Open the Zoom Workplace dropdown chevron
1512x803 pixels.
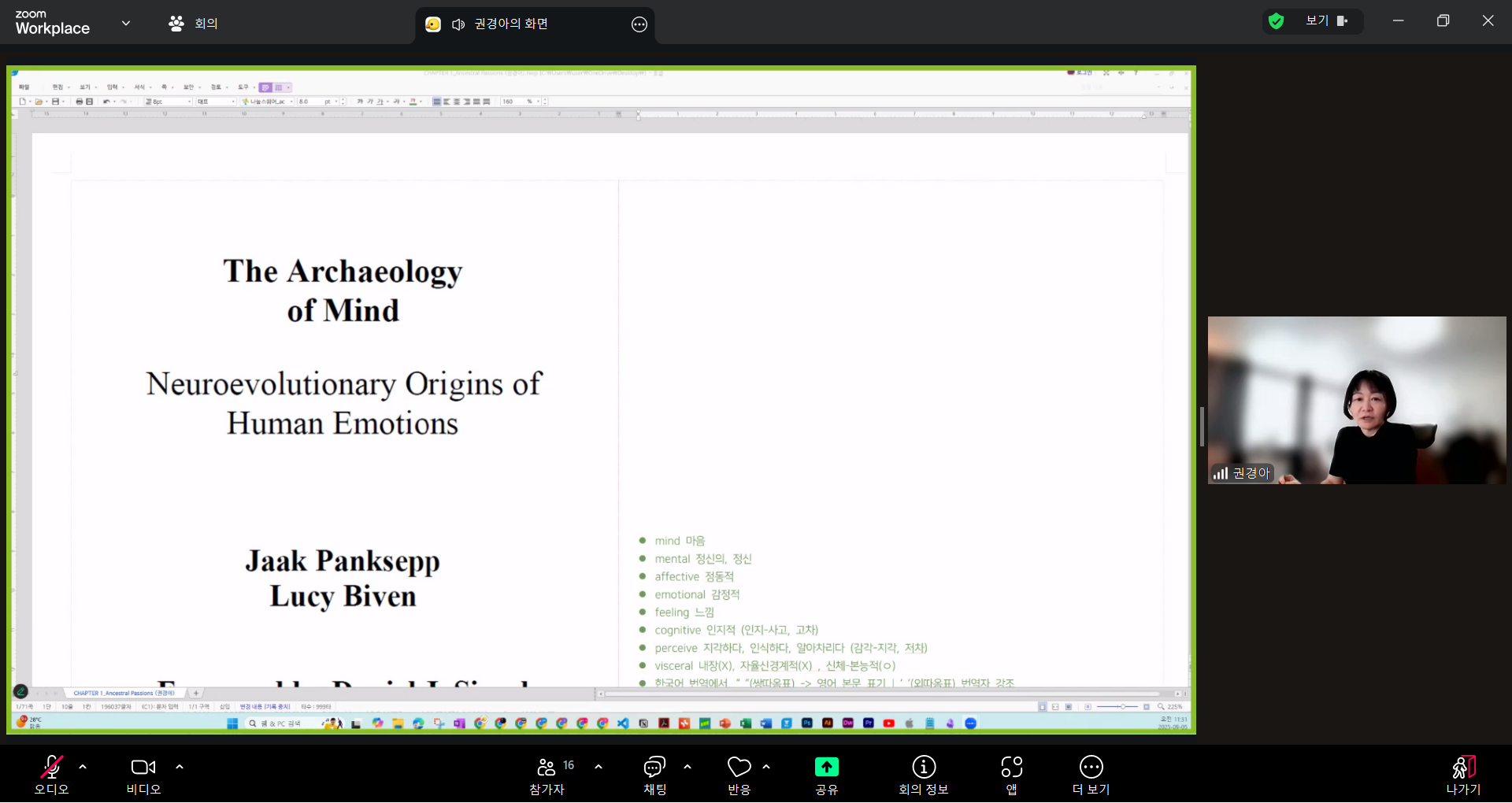(x=126, y=24)
